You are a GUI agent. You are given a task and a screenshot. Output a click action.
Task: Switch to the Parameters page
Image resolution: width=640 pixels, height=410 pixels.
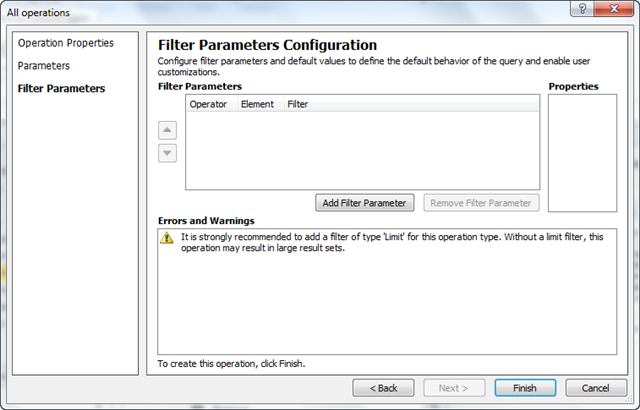click(x=44, y=65)
